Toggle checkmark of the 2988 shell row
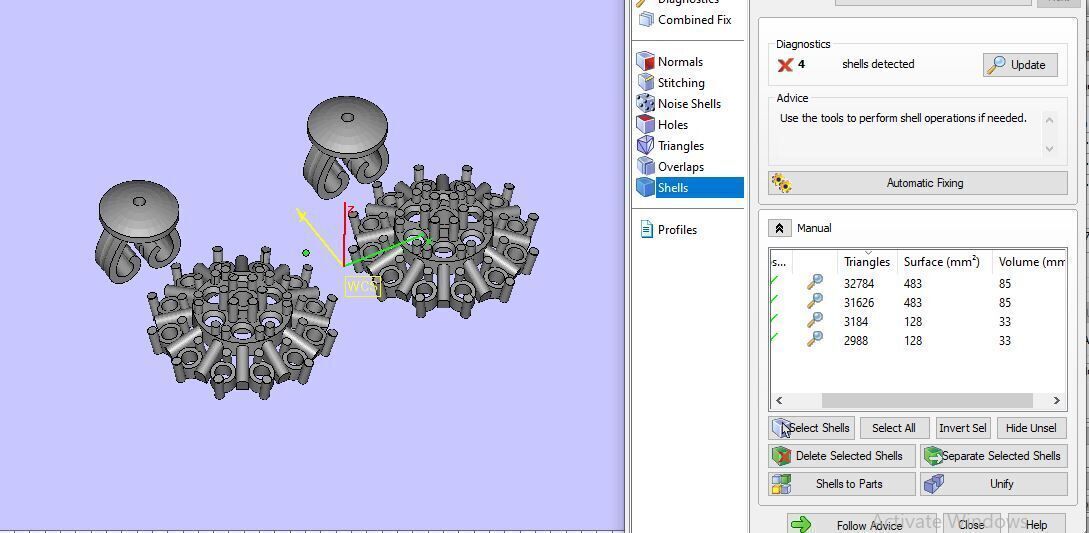The image size is (1089, 533). point(775,338)
